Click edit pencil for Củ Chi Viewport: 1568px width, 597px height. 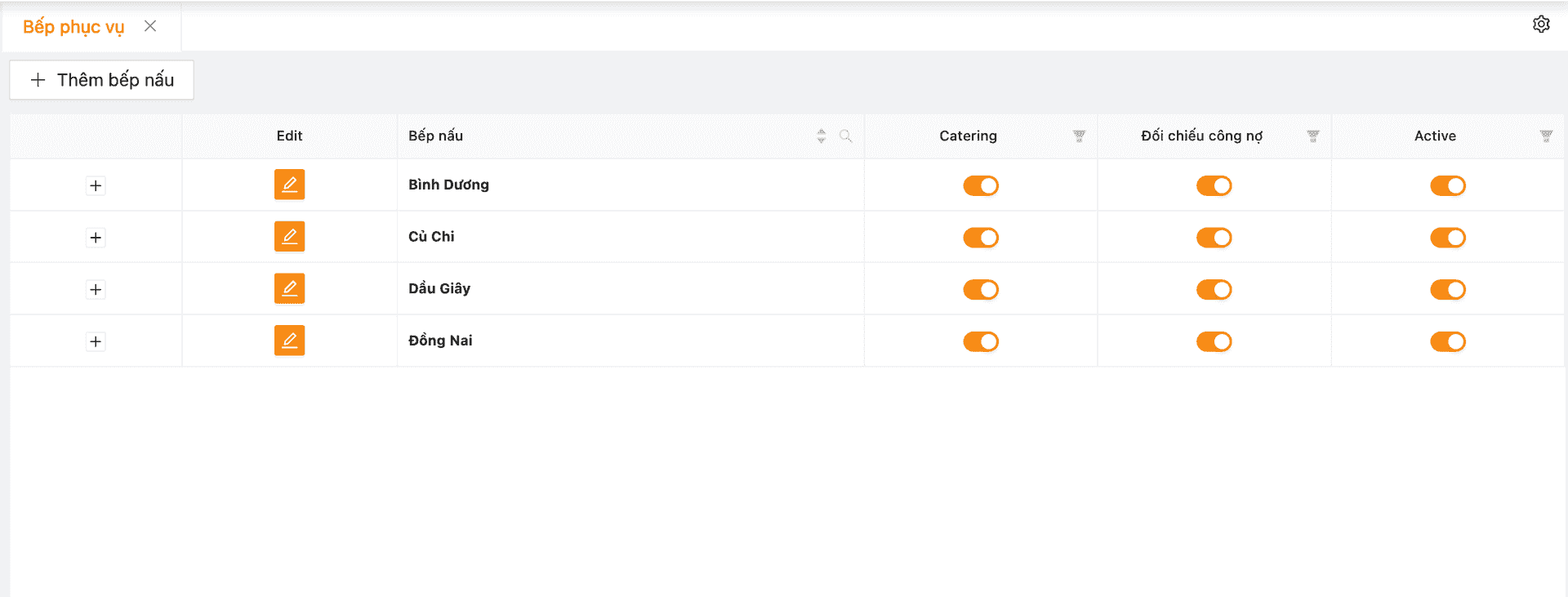289,237
